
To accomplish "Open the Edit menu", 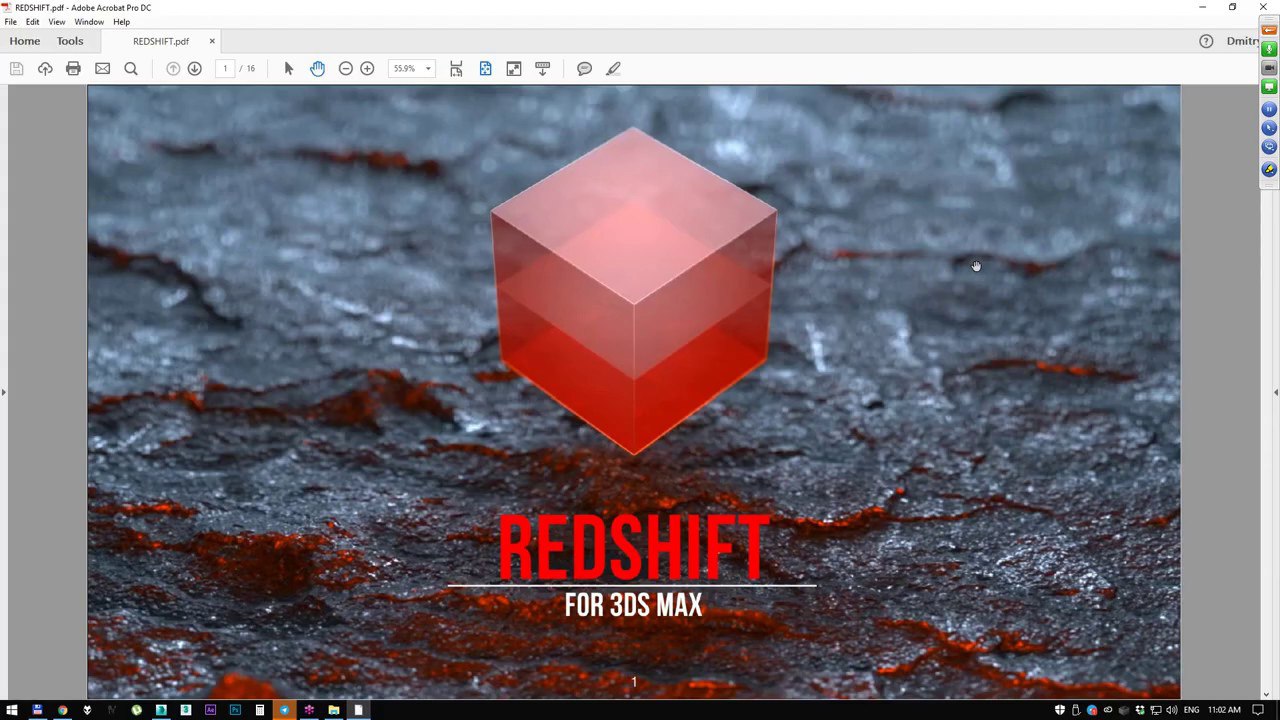I will [33, 22].
